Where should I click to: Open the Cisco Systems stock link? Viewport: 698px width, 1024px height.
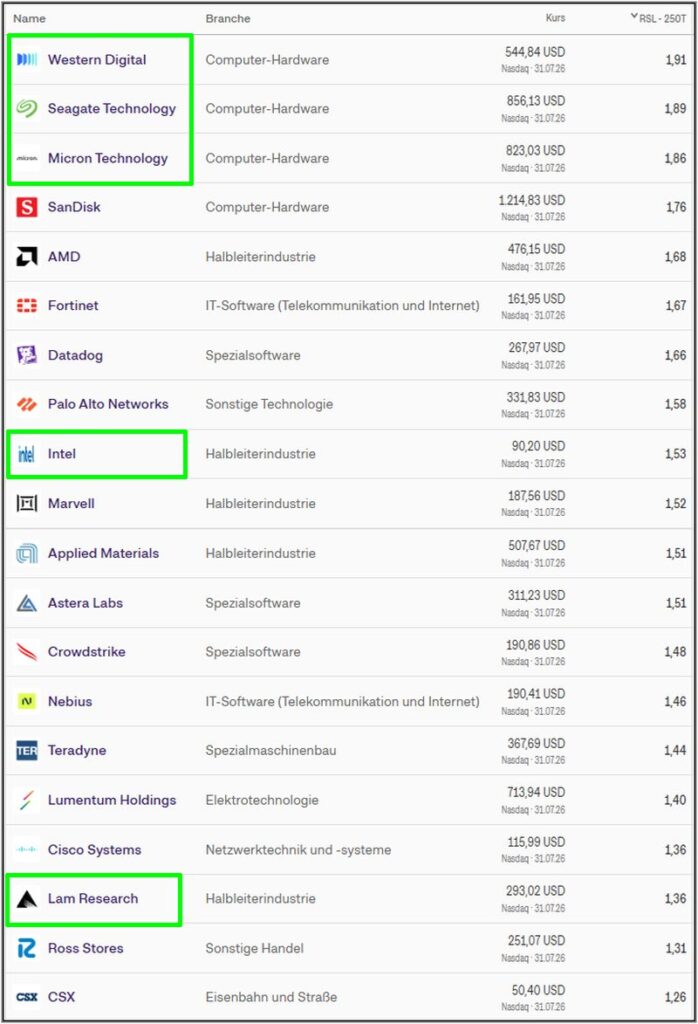(94, 850)
